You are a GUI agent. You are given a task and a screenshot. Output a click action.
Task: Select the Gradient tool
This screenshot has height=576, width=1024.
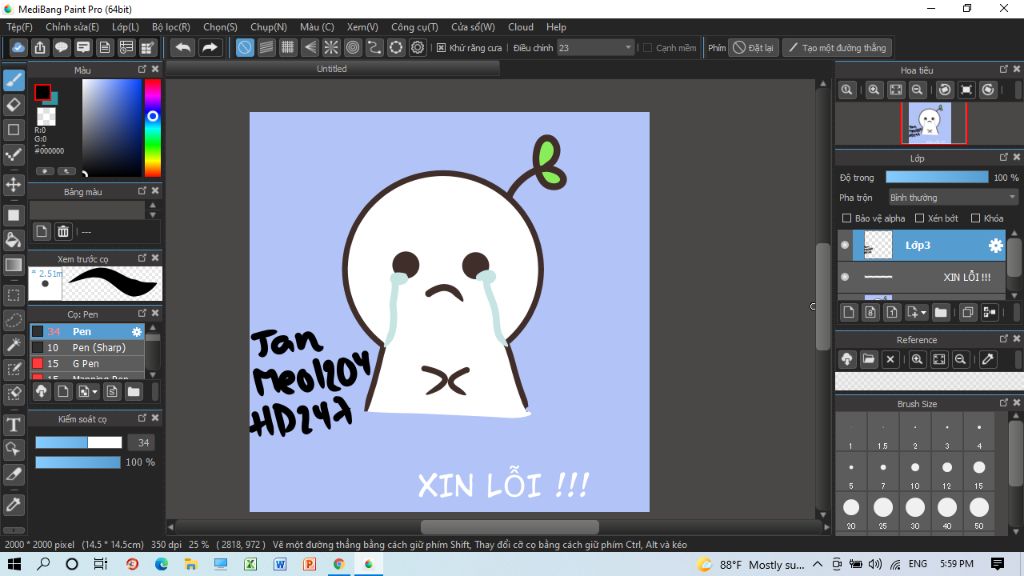pos(14,264)
